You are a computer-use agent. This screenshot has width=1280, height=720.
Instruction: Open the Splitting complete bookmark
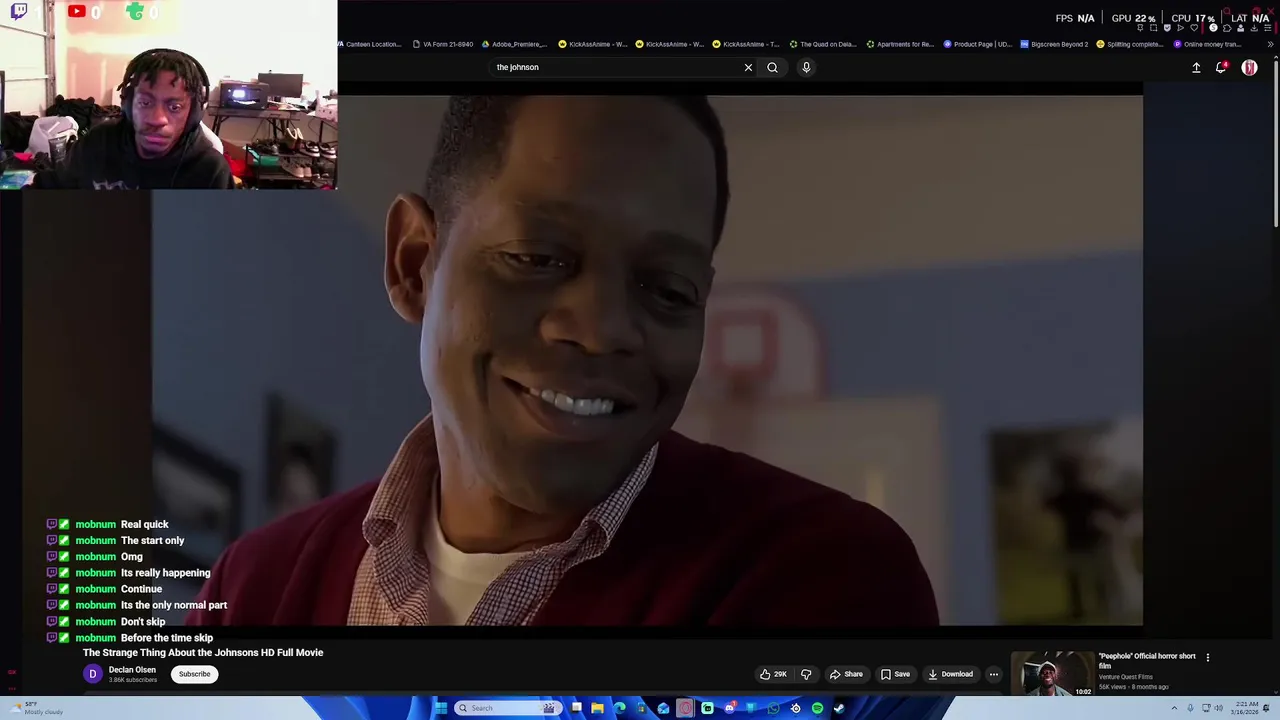tap(1130, 44)
